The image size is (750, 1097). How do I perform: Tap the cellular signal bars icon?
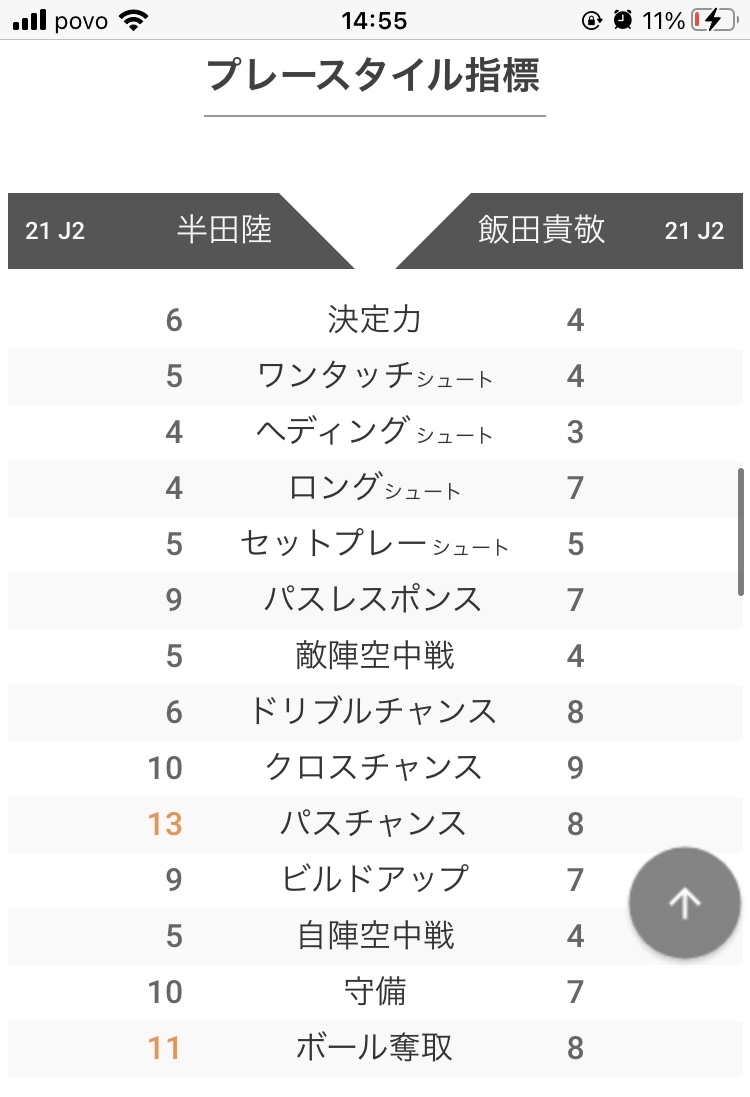coord(31,20)
